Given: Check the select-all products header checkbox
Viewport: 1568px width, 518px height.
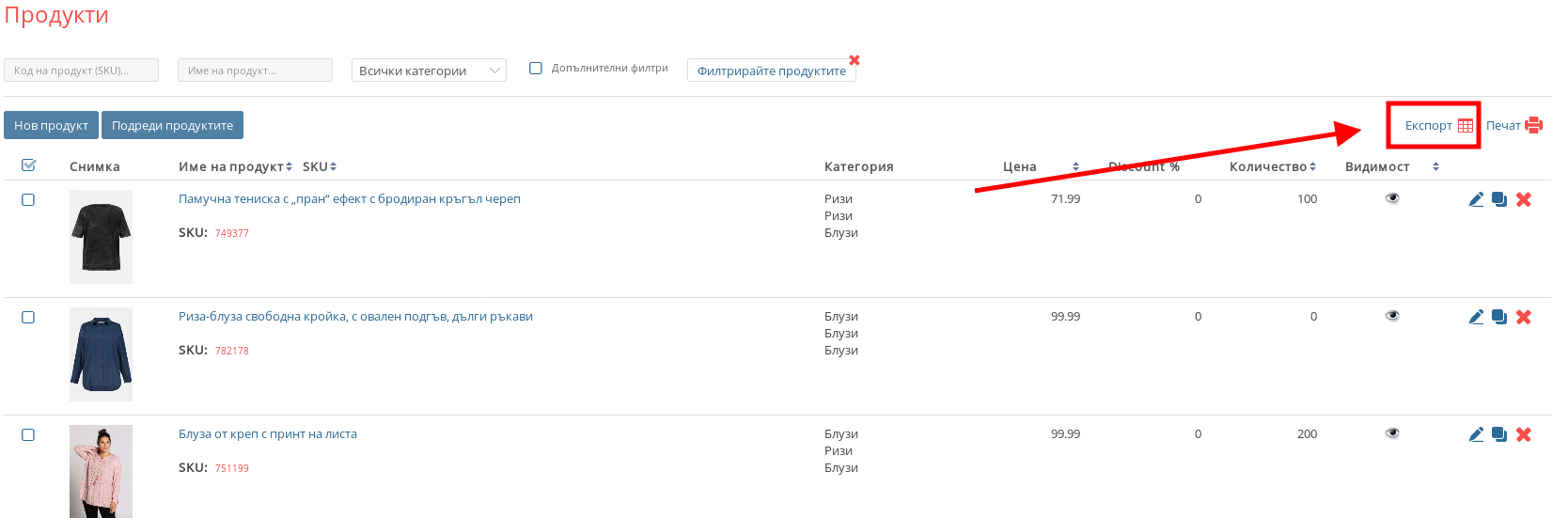Looking at the screenshot, I should click(28, 165).
